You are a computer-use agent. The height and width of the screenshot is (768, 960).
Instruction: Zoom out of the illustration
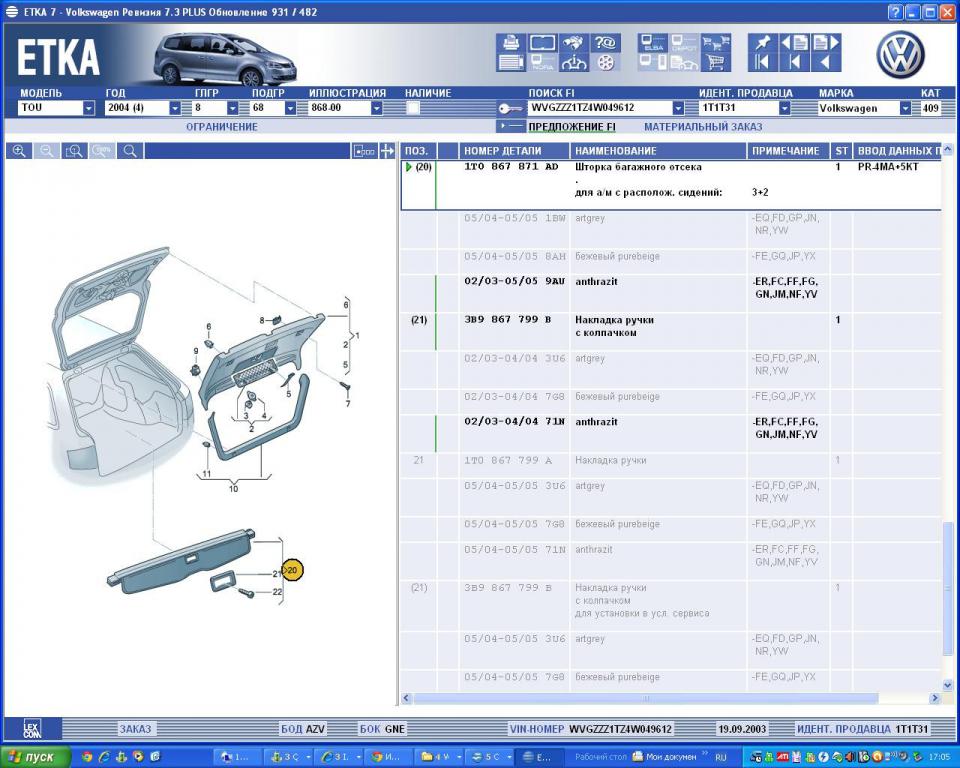pos(47,151)
